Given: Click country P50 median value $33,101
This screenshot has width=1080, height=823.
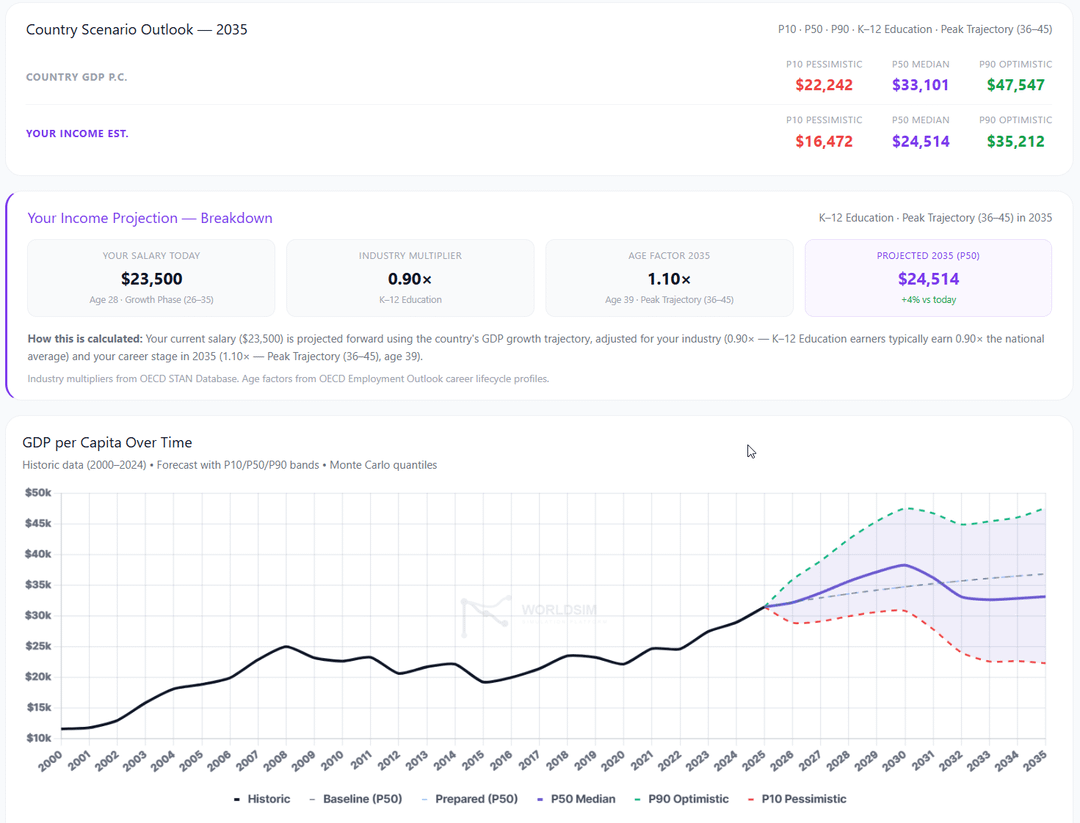Looking at the screenshot, I should pos(921,85).
